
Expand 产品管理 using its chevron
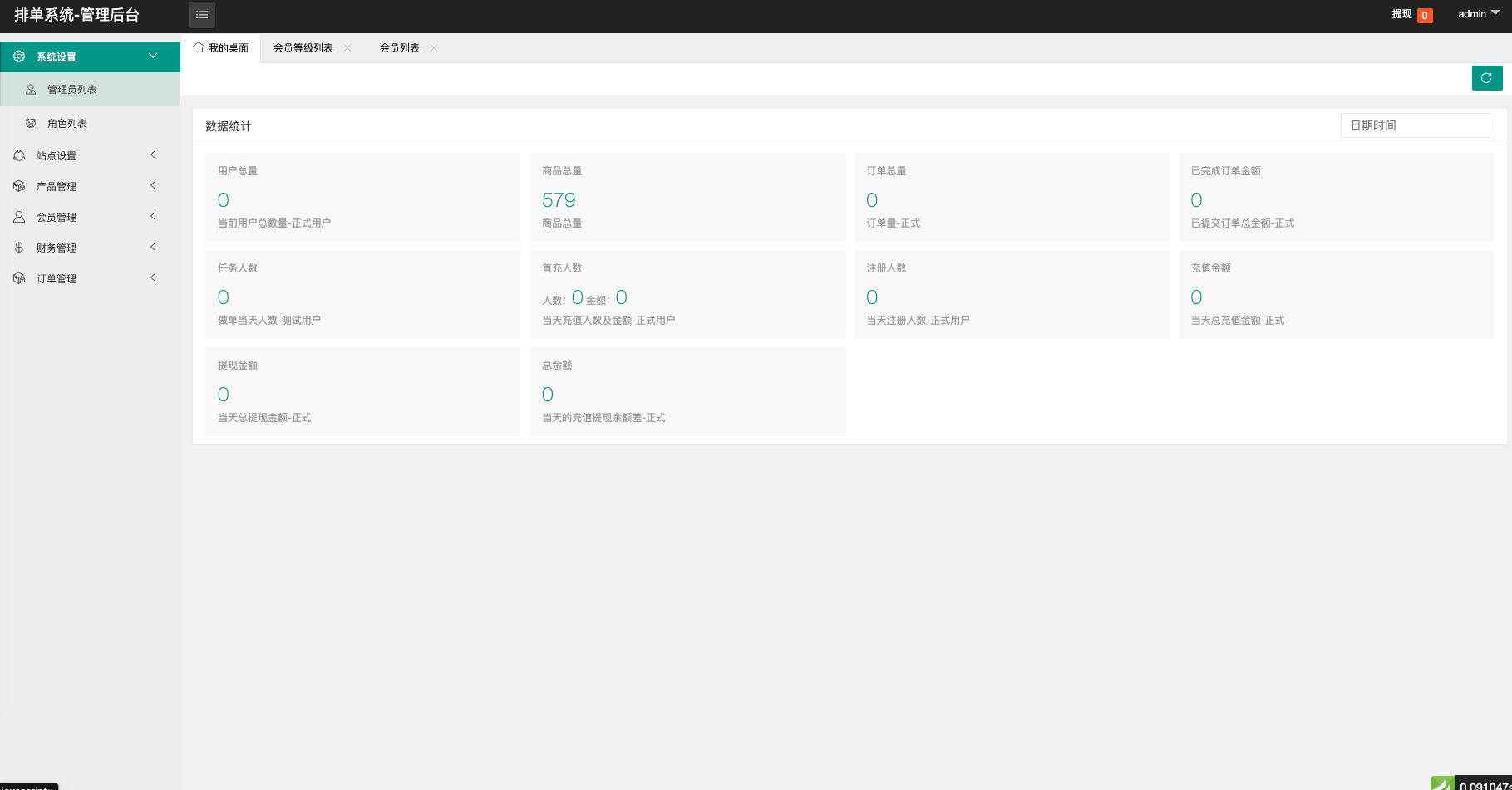(153, 185)
